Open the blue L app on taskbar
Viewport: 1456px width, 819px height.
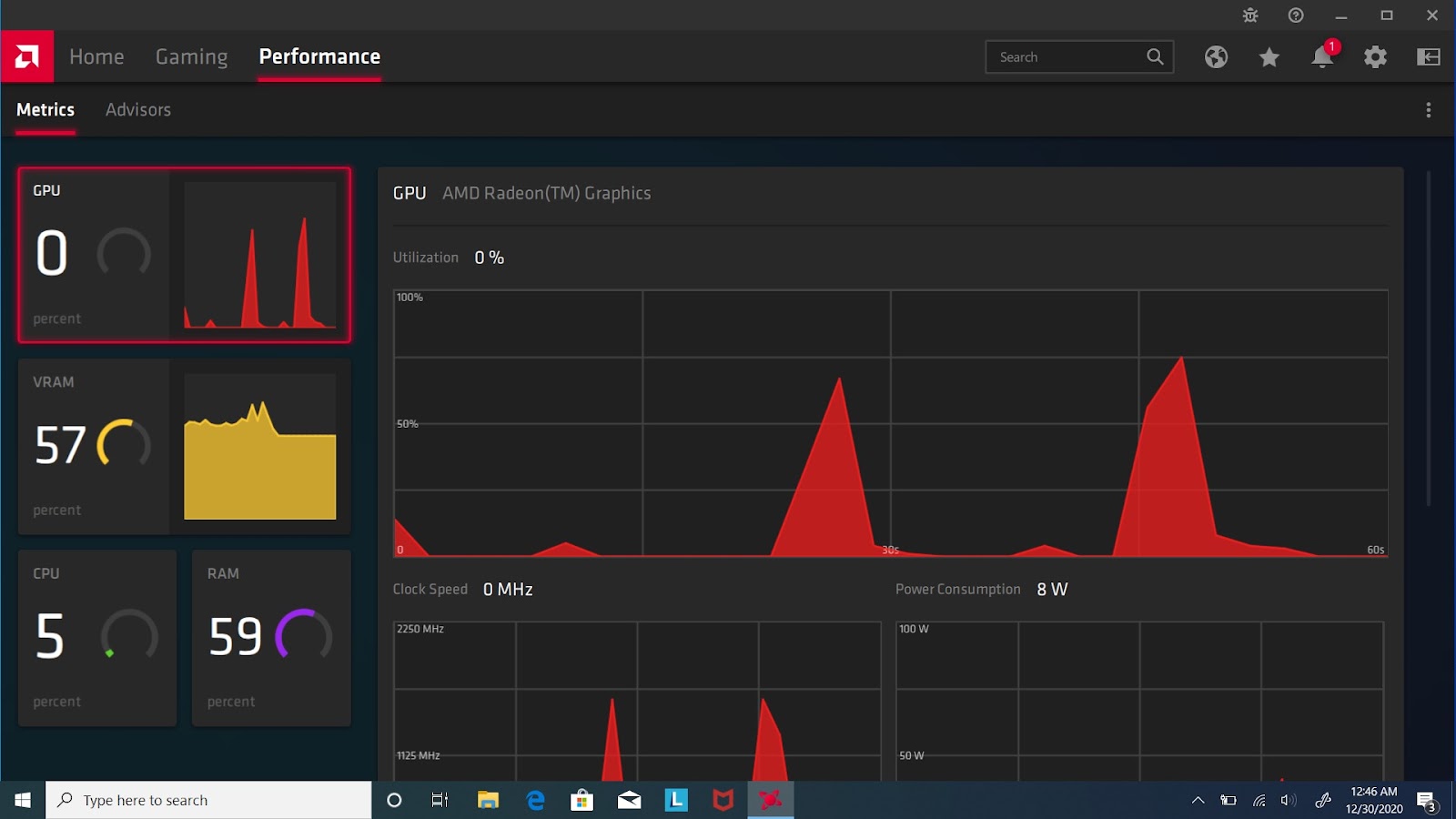(x=676, y=800)
